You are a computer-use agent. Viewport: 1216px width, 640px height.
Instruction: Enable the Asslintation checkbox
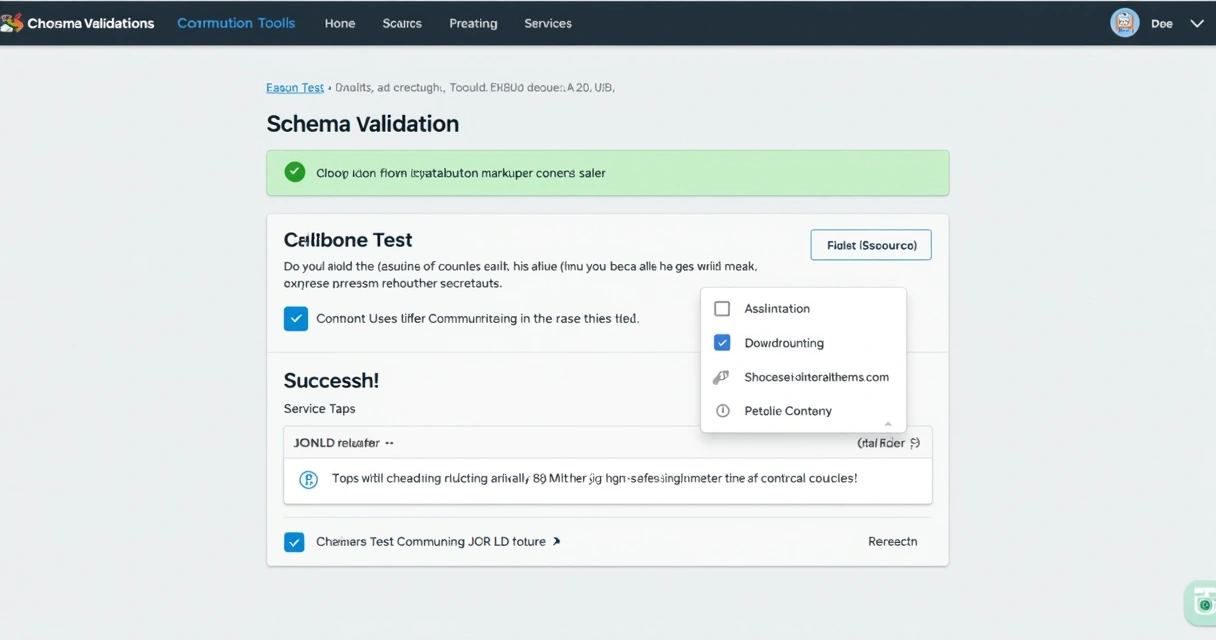point(722,309)
